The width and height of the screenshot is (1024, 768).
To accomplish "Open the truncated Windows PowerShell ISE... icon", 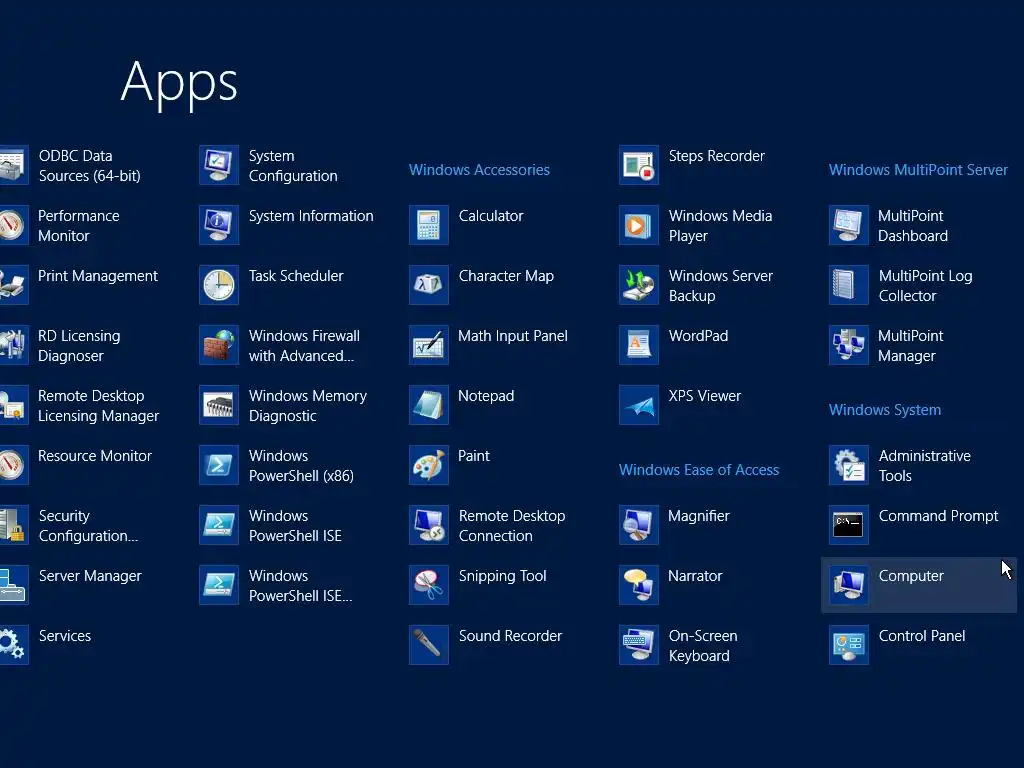I will click(219, 585).
